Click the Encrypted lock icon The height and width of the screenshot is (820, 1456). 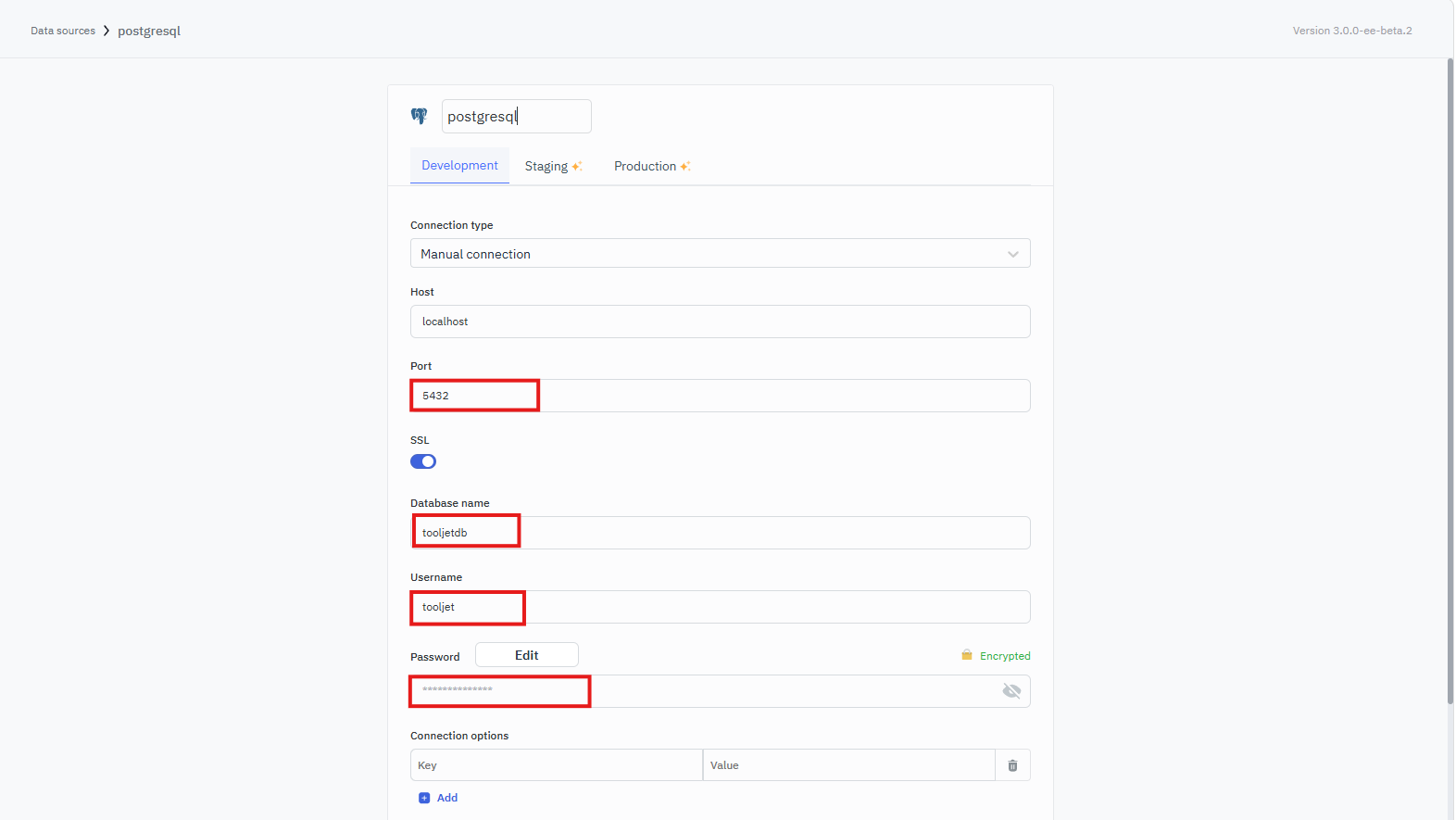pos(967,655)
